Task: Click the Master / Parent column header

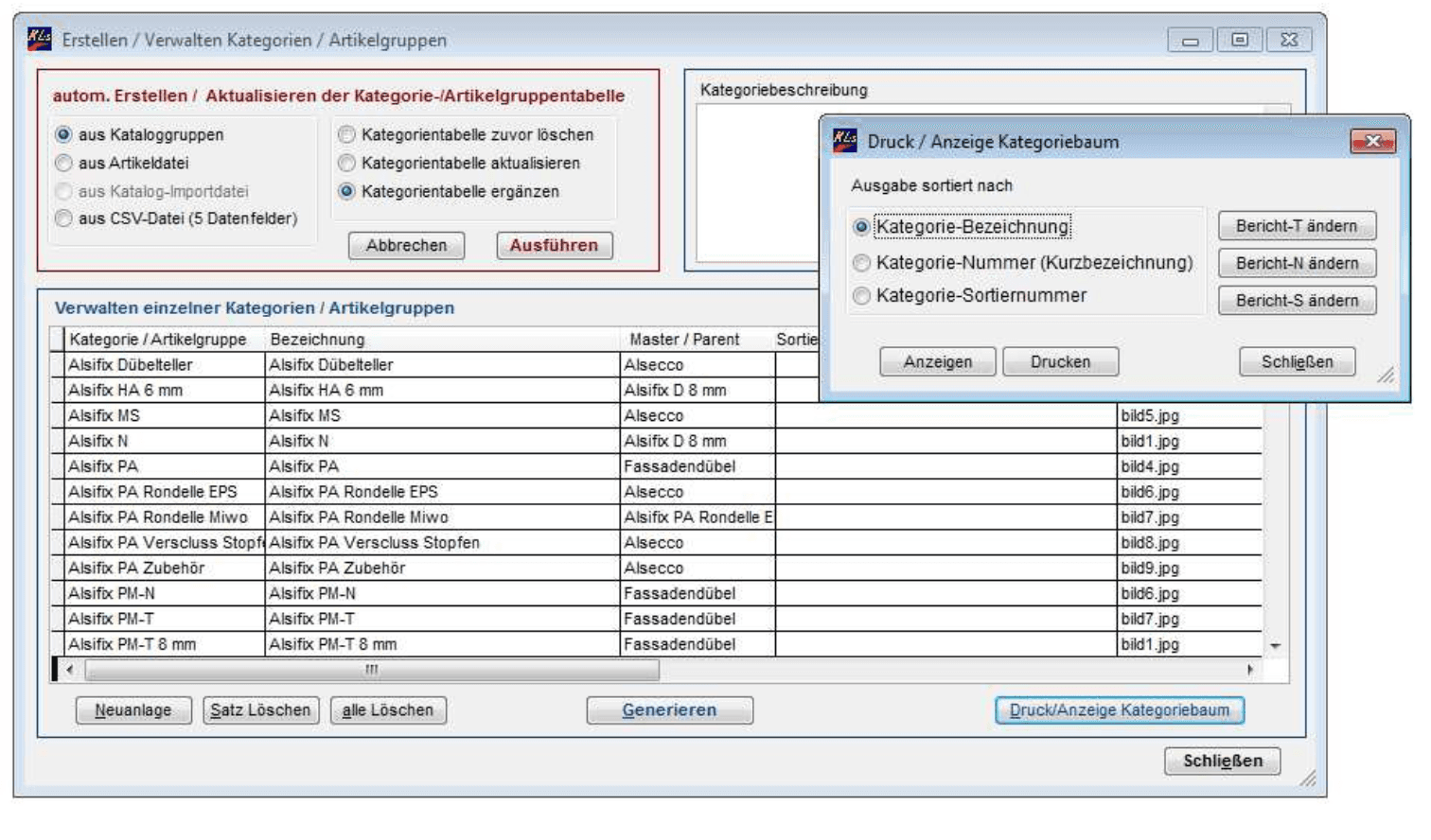Action: click(698, 339)
